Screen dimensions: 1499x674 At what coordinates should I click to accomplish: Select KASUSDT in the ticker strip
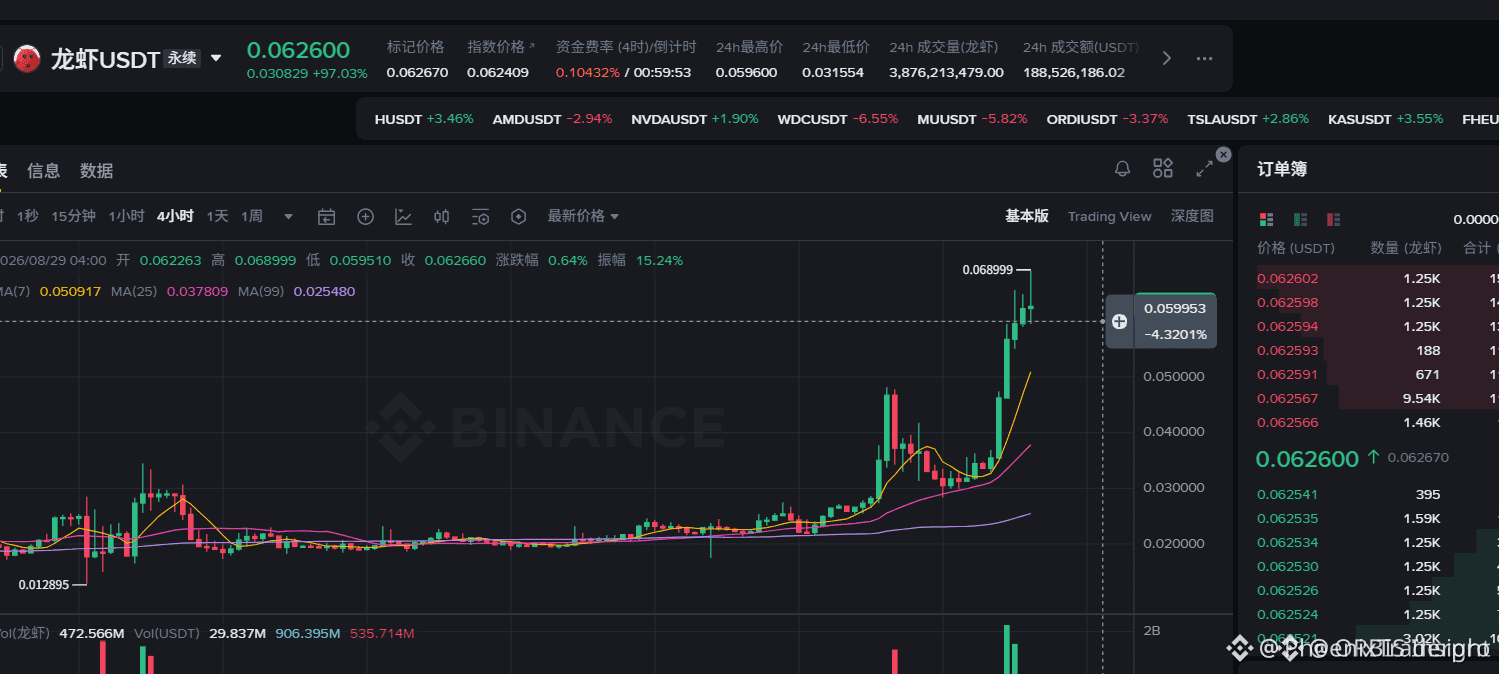pyautogui.click(x=1386, y=119)
